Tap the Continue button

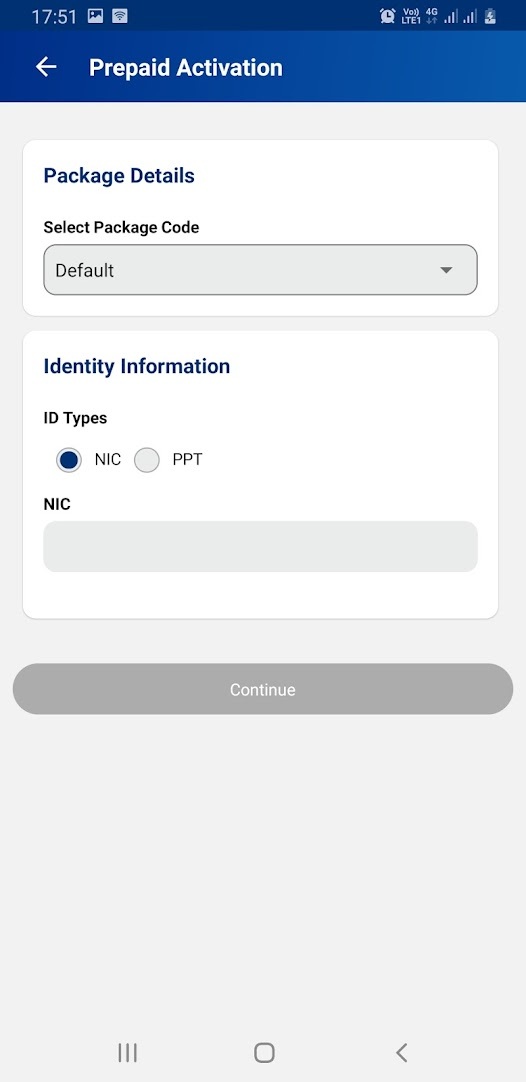click(x=263, y=689)
